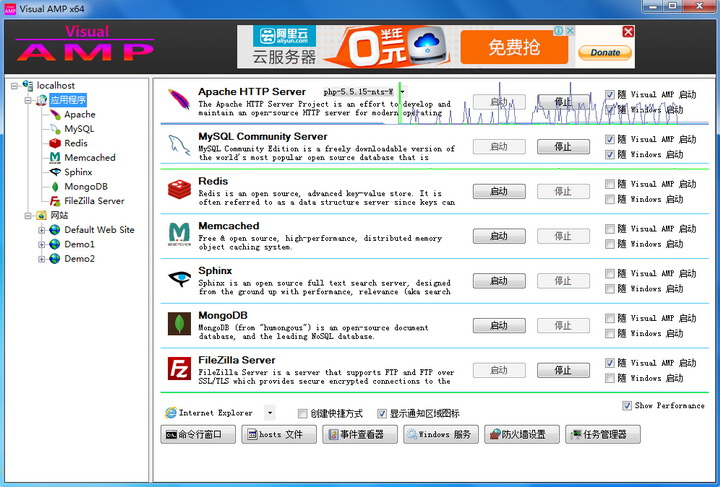Click the ad info icon on banner
The image size is (720, 487).
(x=558, y=31)
